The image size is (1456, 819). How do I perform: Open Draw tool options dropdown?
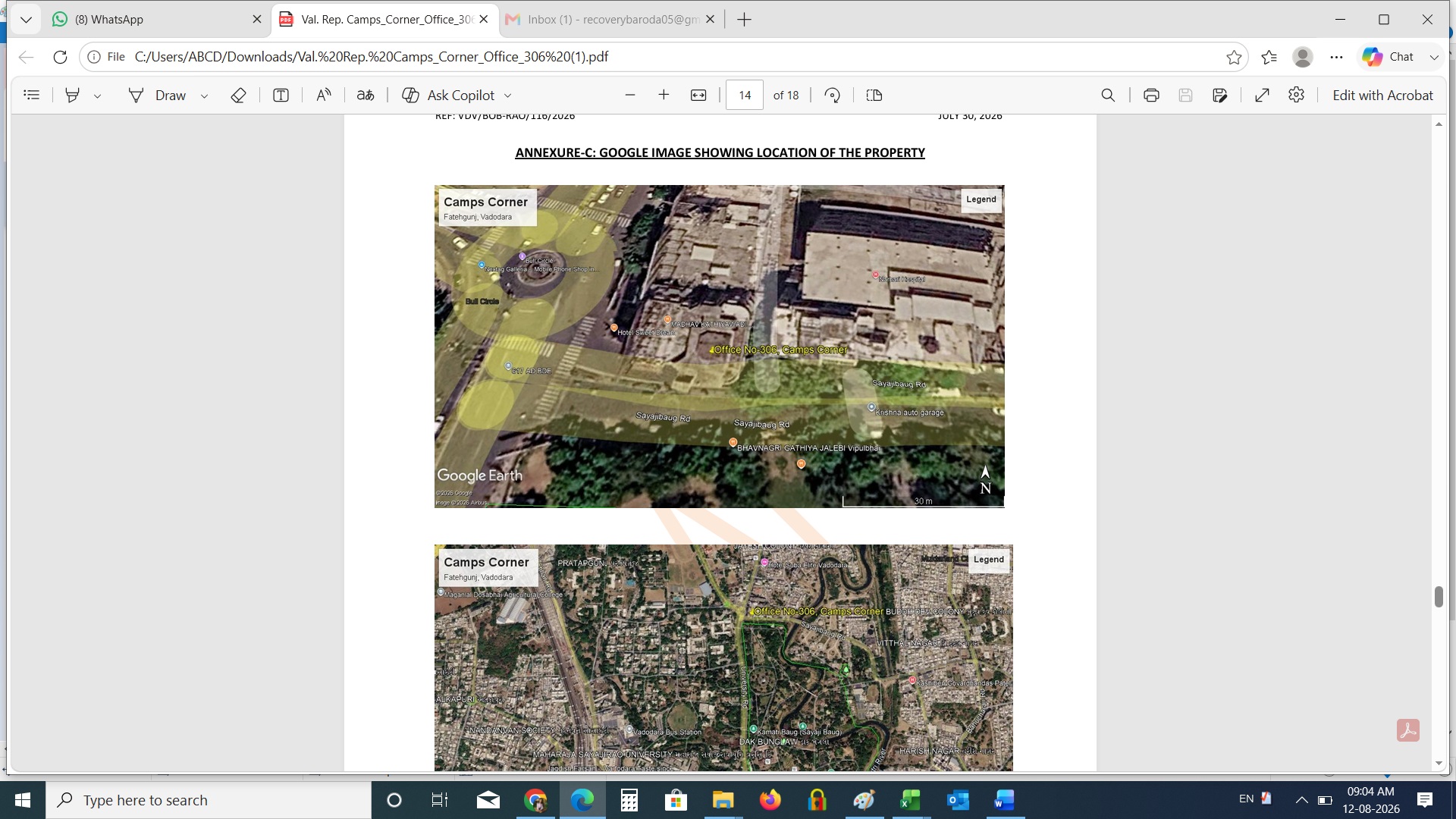point(204,96)
